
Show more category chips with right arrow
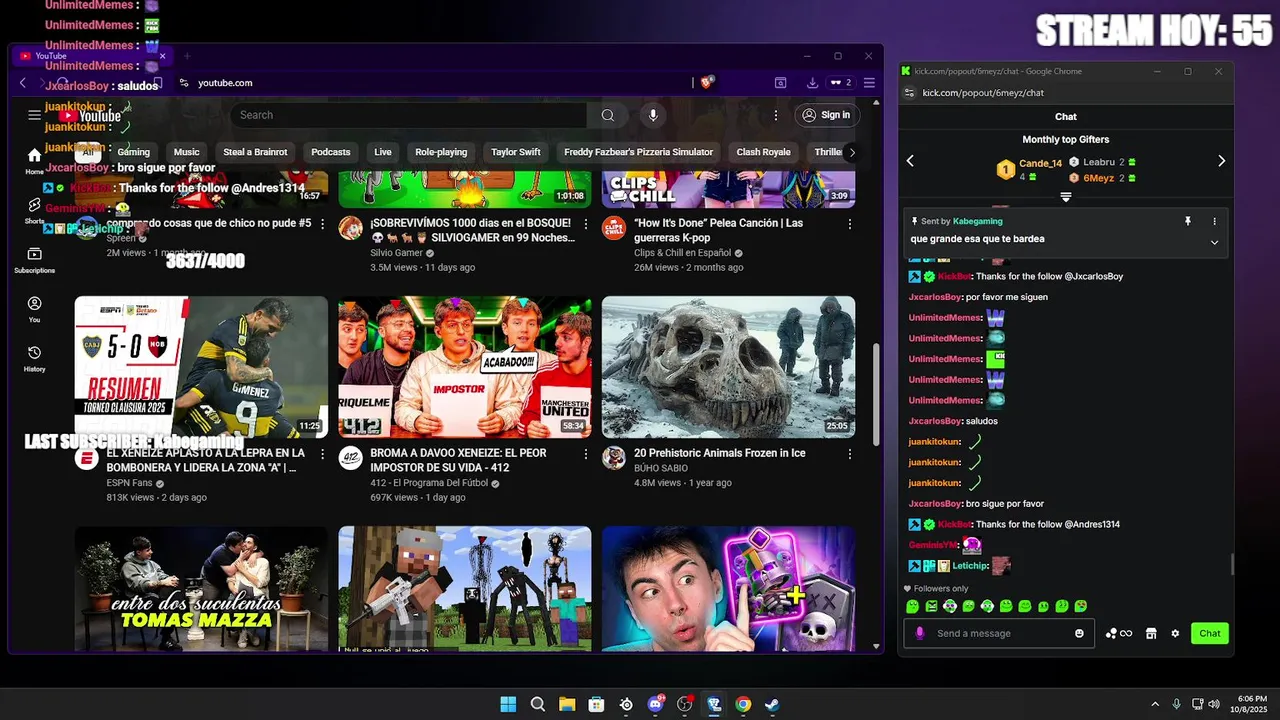[x=851, y=152]
